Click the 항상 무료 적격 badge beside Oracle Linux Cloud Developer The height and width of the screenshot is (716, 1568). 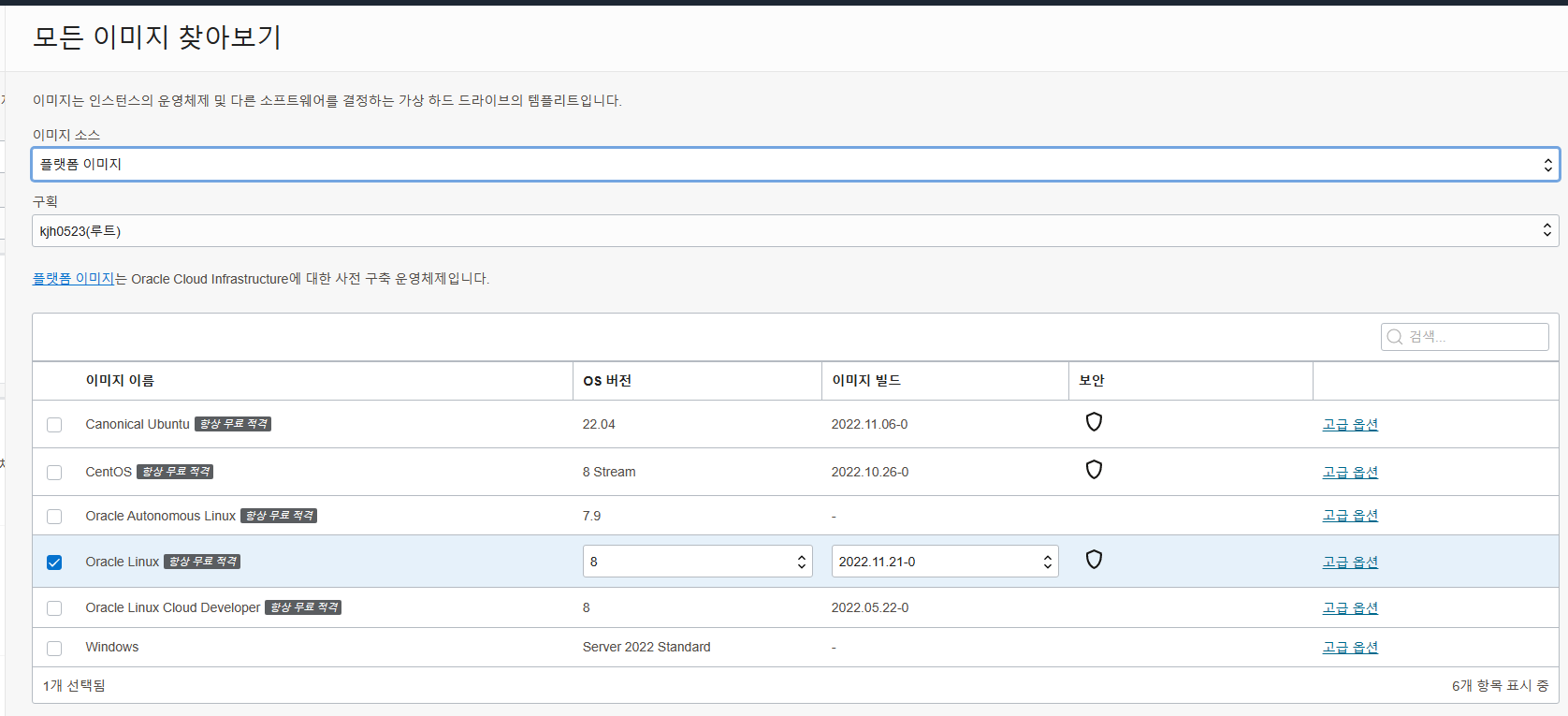303,607
